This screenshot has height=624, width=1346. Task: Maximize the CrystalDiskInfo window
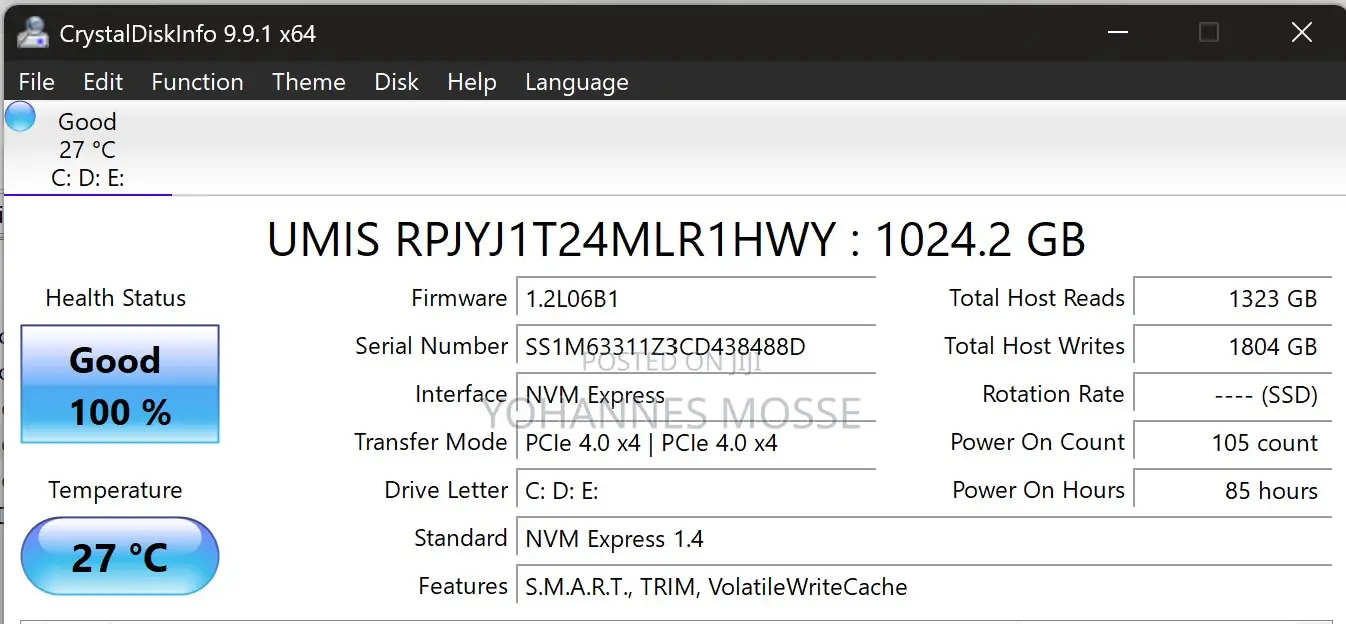point(1208,33)
